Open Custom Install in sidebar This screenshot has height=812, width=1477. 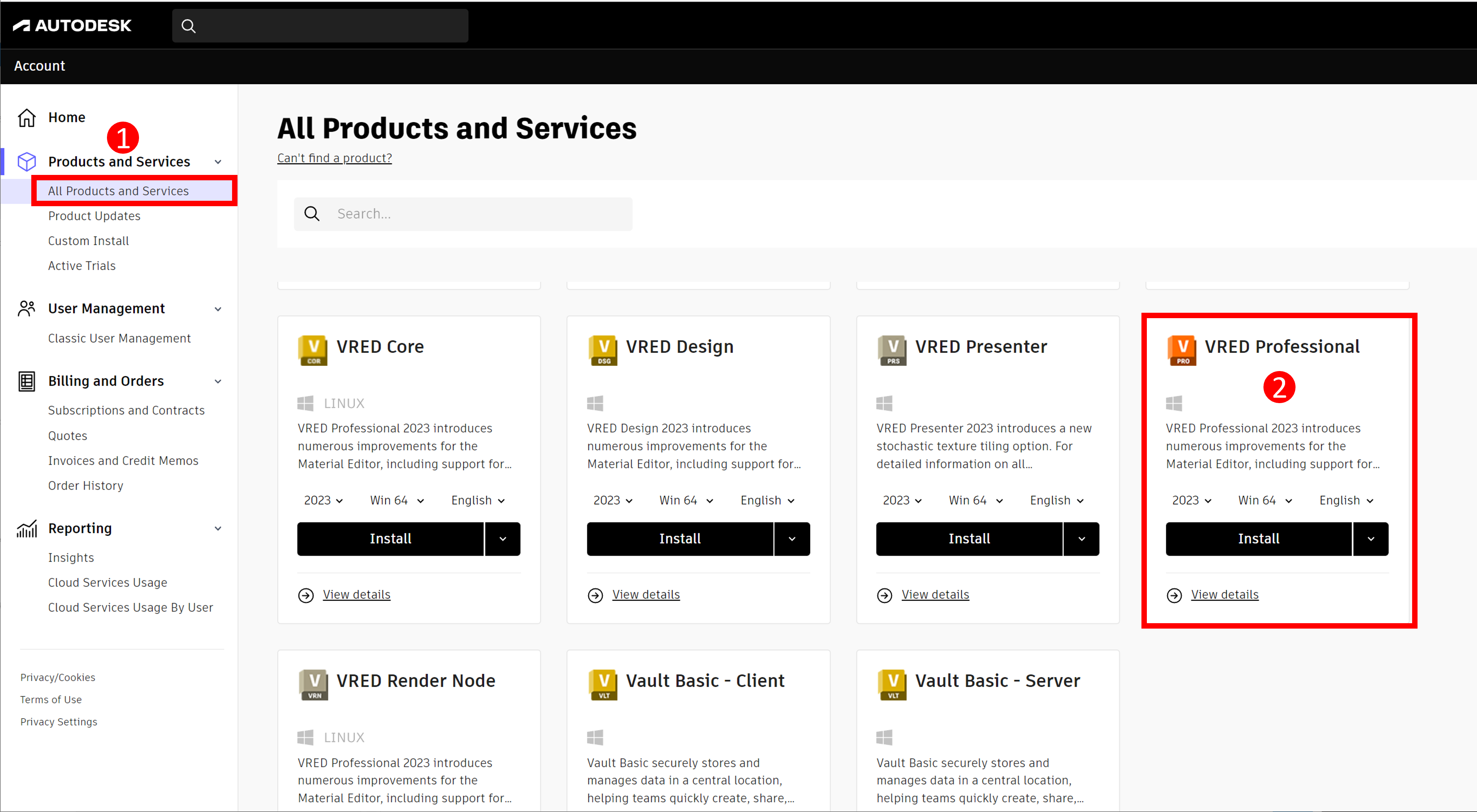(88, 241)
